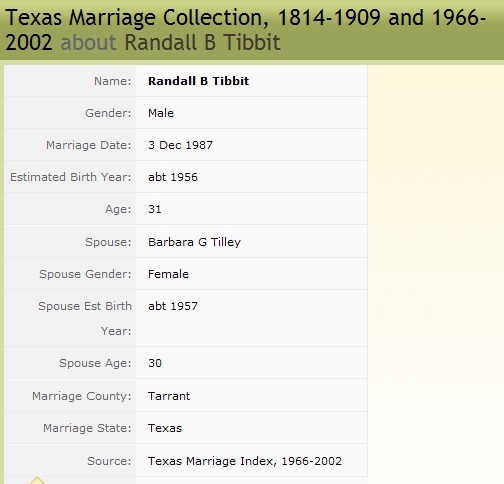Click the Spouse Age value 30

coord(155,363)
